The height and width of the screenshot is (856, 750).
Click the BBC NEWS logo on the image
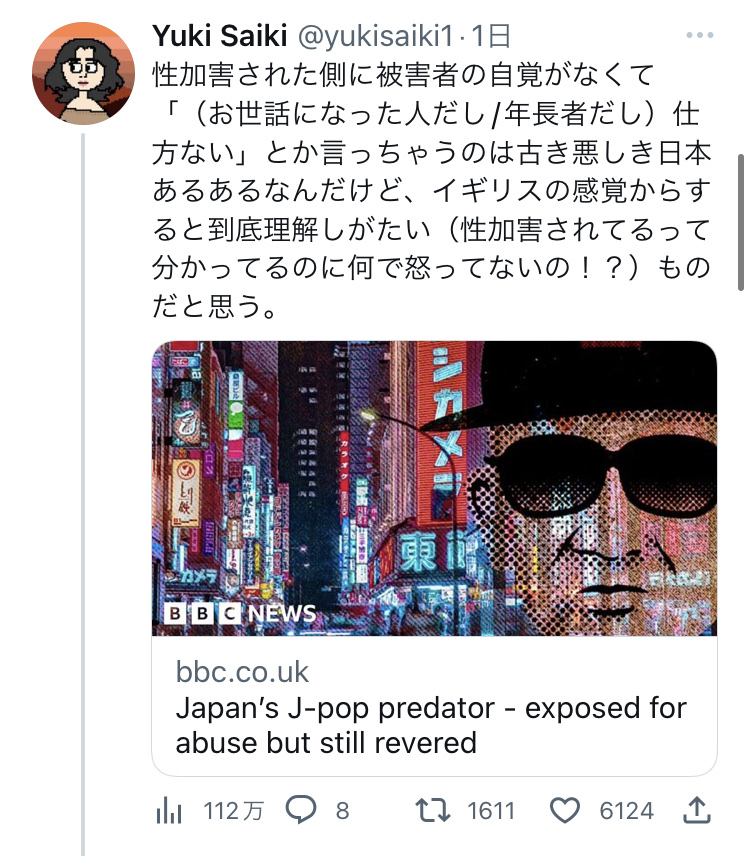(x=241, y=614)
